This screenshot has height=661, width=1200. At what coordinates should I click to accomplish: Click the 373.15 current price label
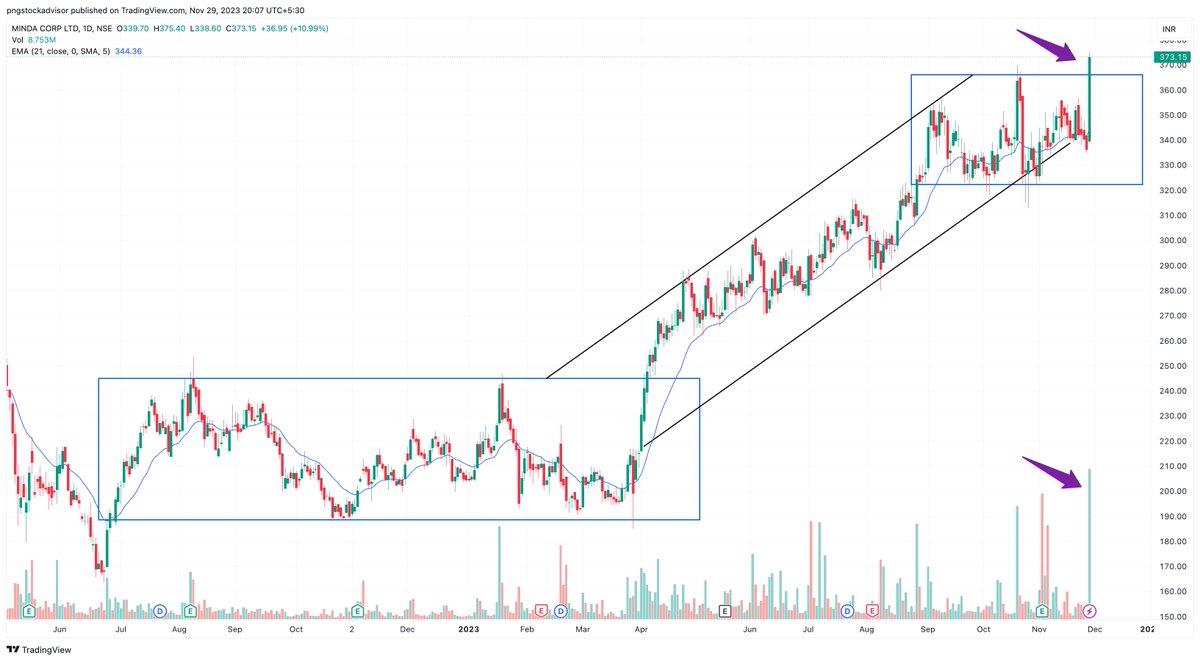pyautogui.click(x=1170, y=57)
